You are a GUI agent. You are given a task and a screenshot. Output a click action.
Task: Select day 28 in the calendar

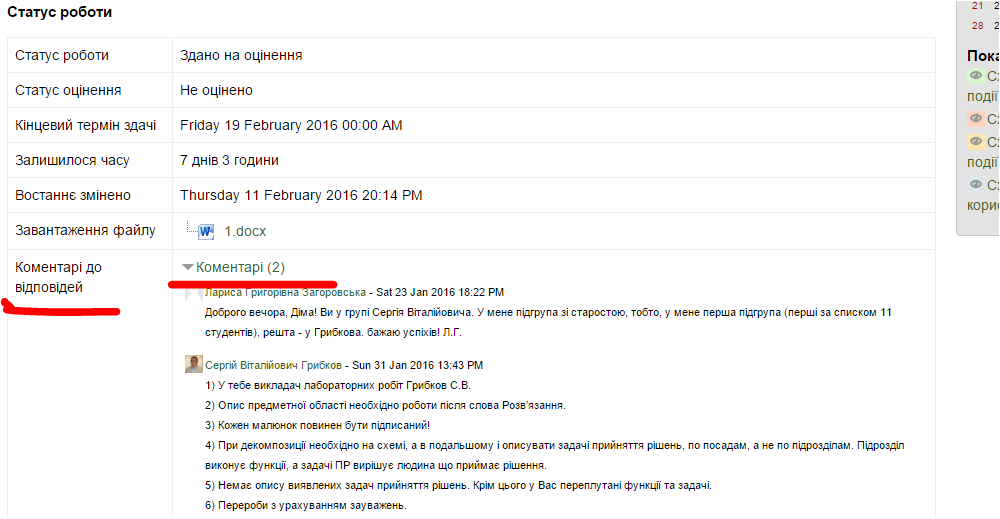click(x=978, y=26)
